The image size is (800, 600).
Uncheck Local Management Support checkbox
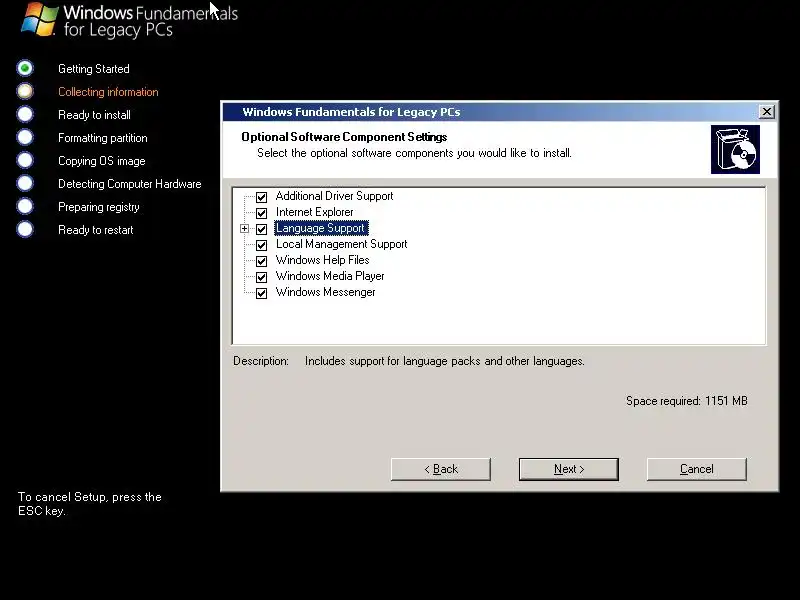[x=261, y=245]
